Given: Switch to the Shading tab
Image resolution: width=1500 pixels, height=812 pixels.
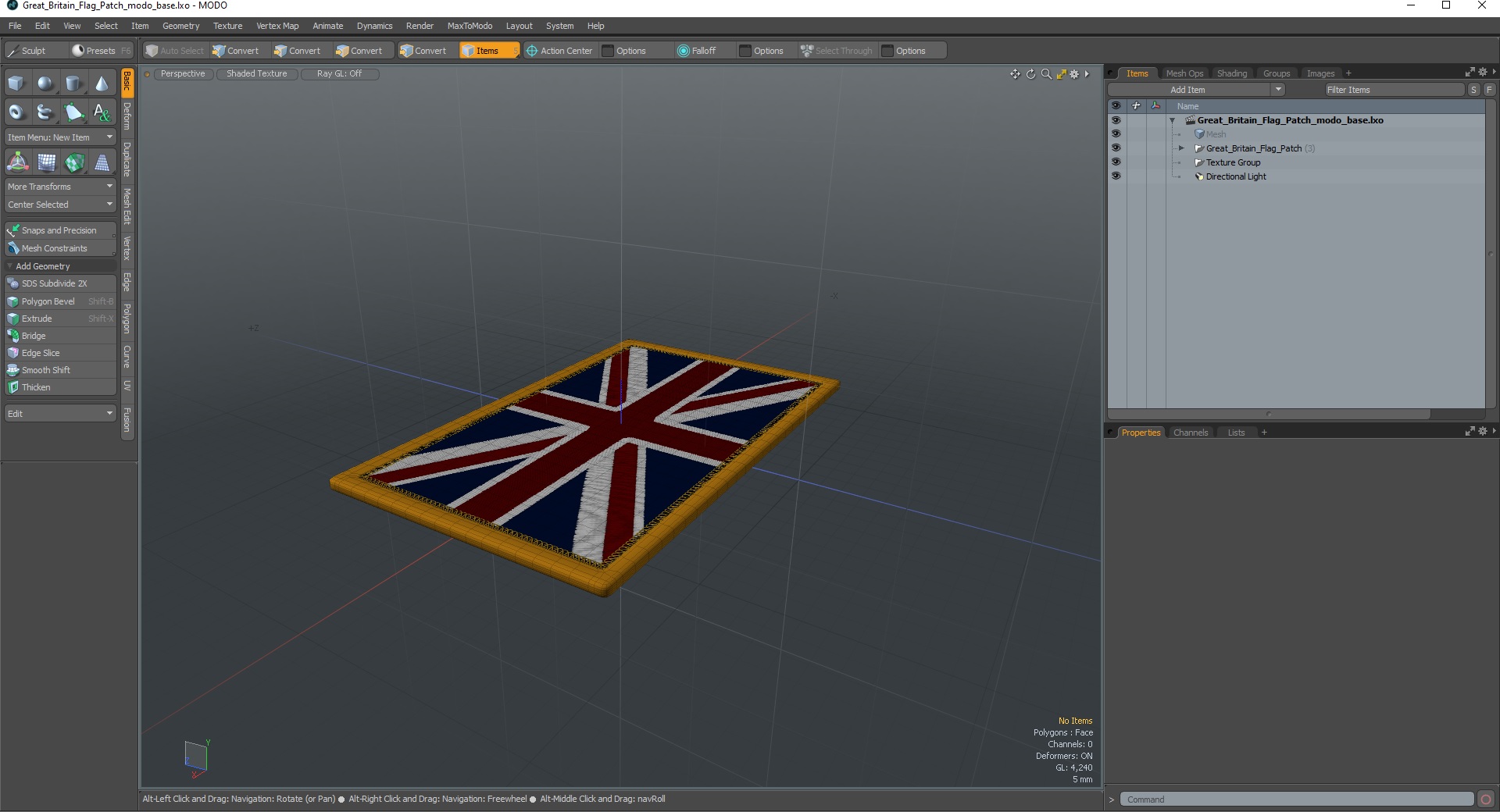Looking at the screenshot, I should 1232,73.
